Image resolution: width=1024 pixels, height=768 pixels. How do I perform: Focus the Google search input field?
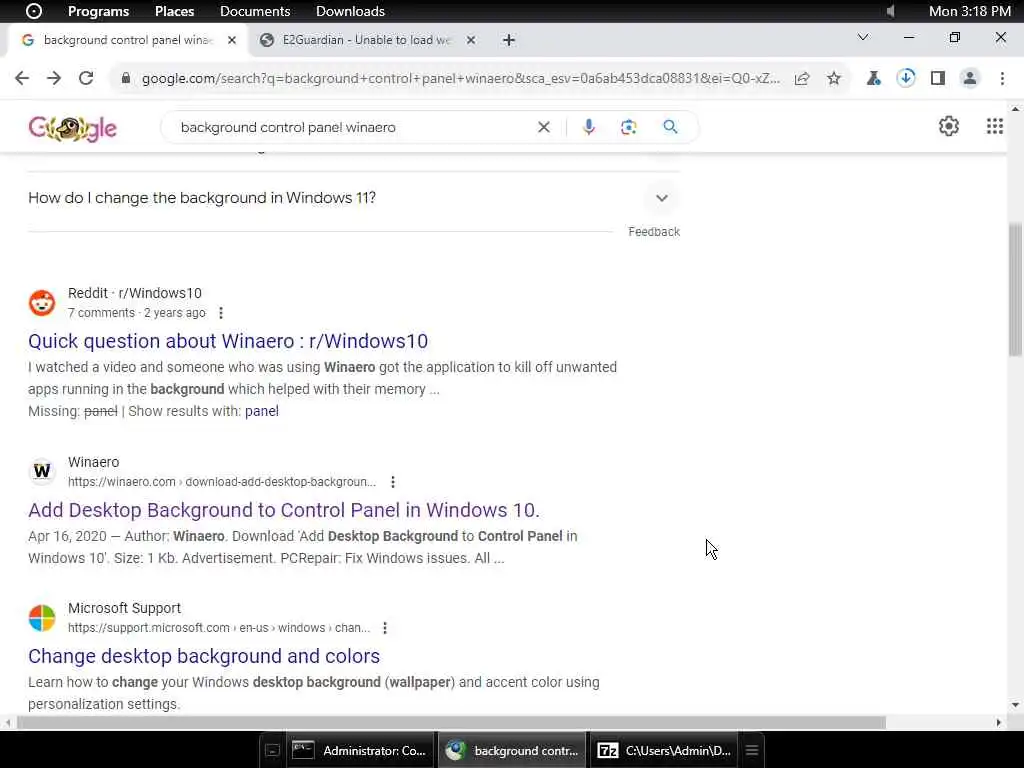(353, 127)
